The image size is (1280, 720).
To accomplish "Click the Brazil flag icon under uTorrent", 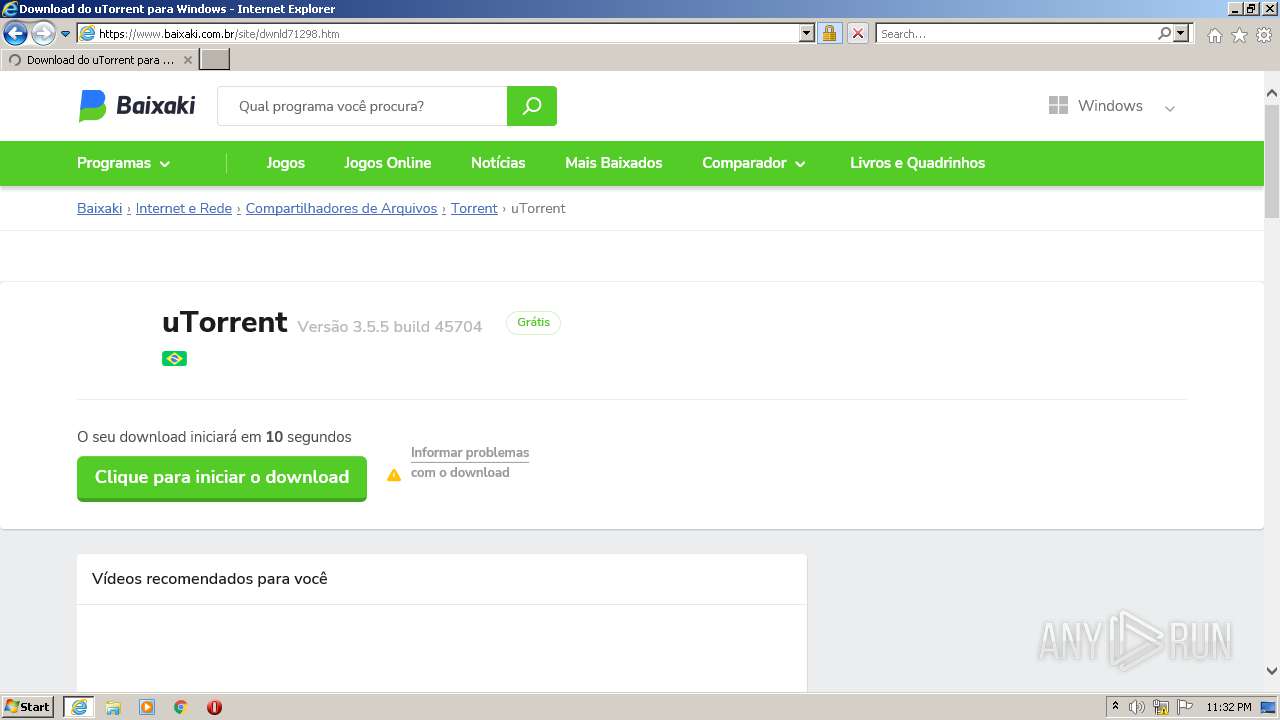I will point(174,358).
